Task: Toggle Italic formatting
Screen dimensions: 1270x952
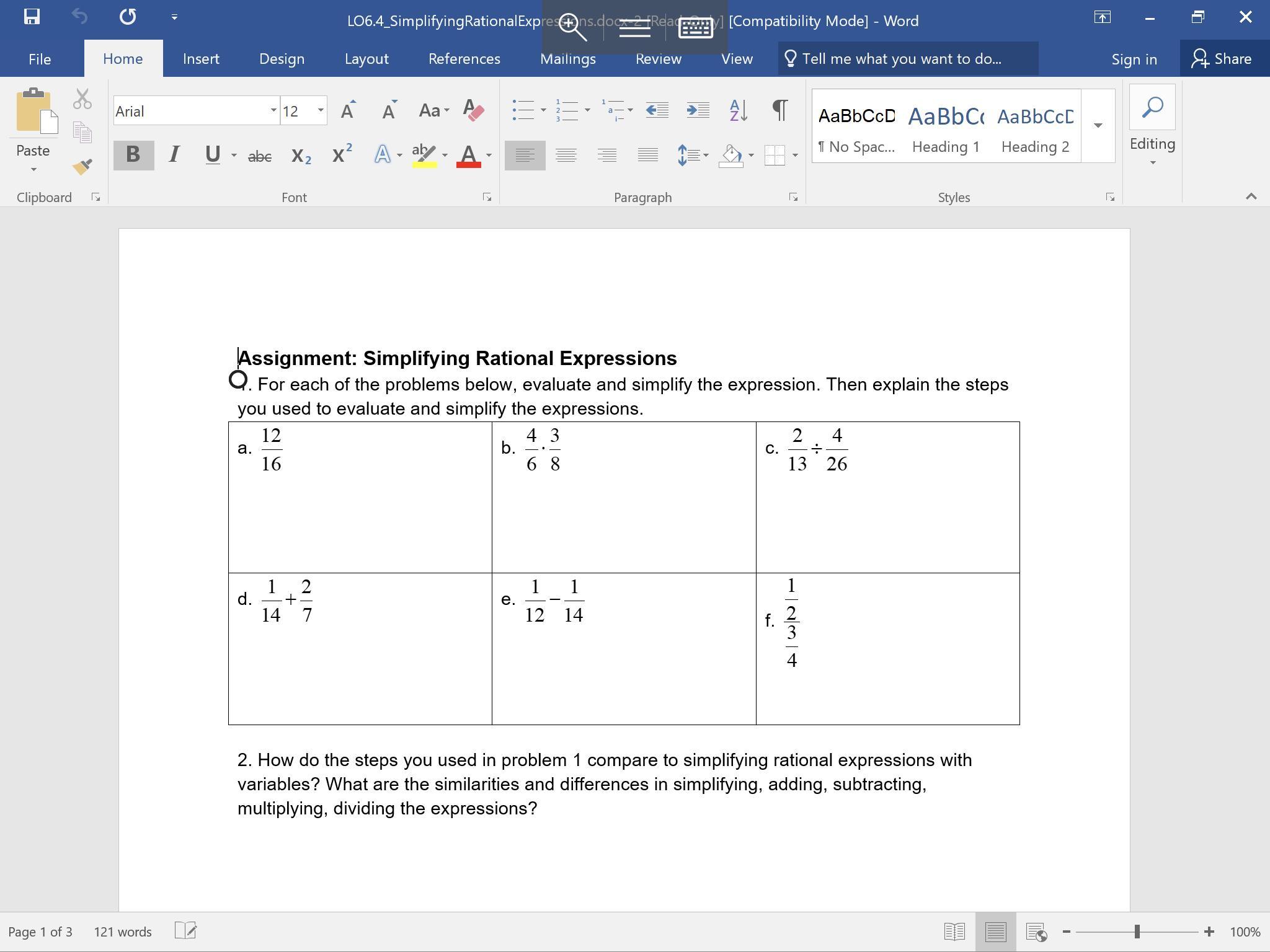Action: point(174,154)
